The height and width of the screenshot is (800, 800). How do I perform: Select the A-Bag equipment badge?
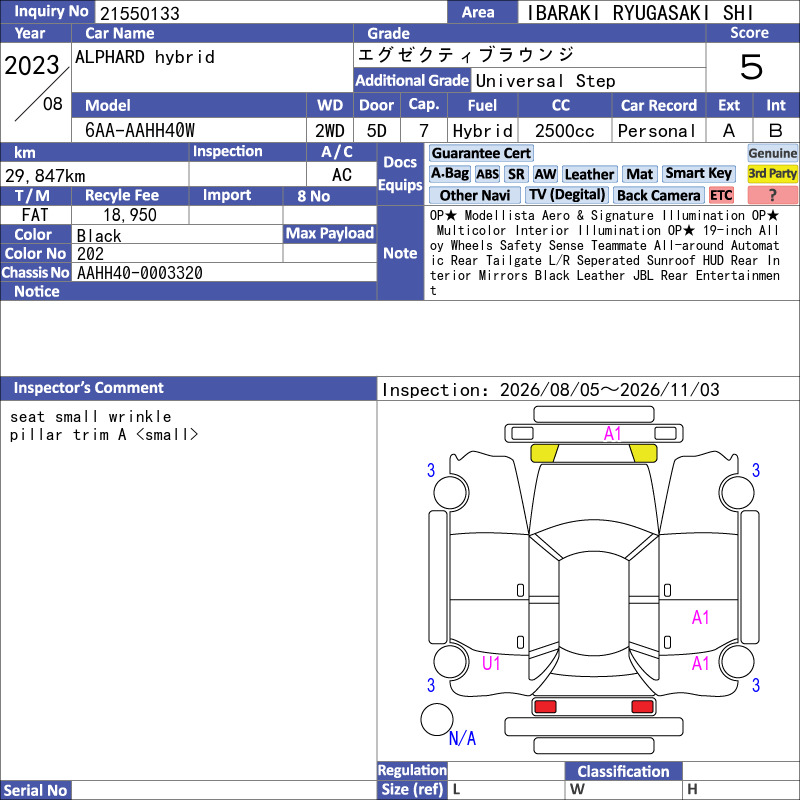tap(449, 174)
